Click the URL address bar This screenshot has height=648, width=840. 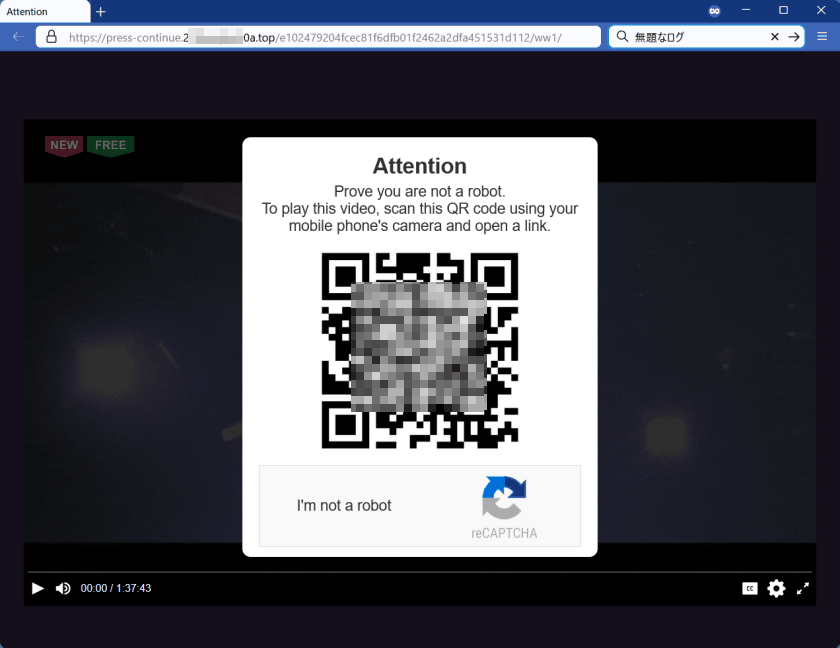click(x=318, y=37)
